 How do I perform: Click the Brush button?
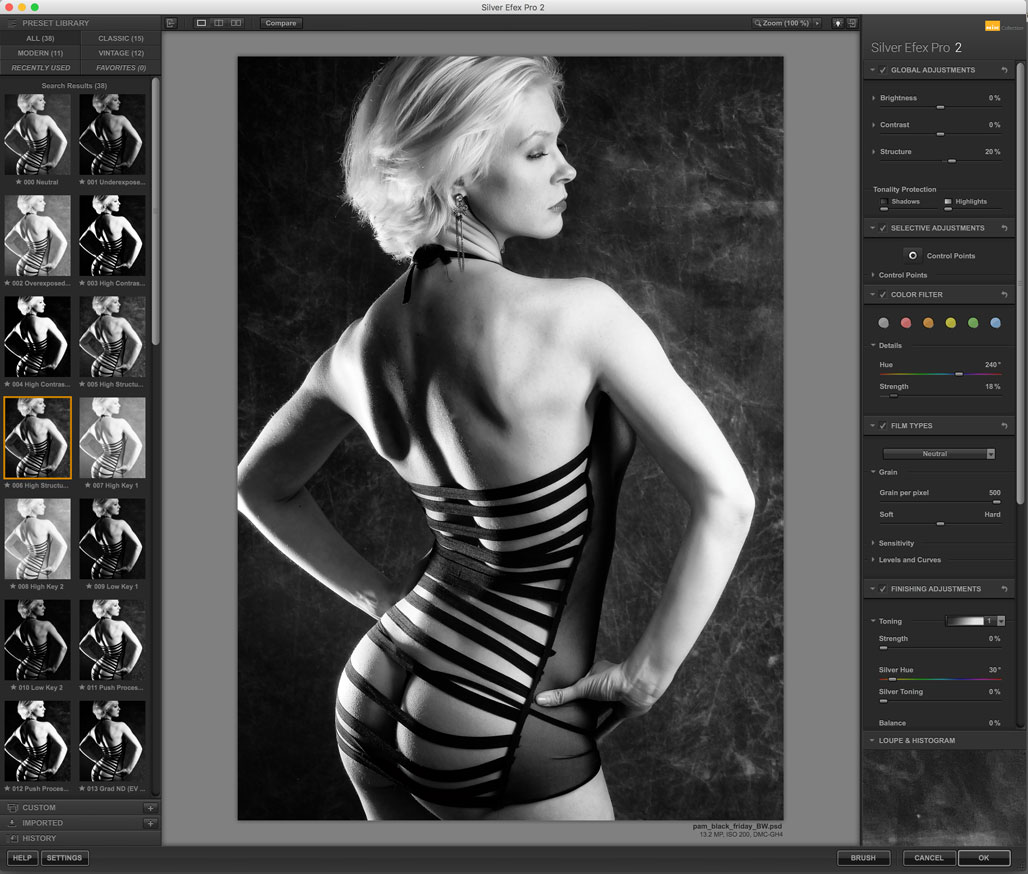click(x=863, y=858)
